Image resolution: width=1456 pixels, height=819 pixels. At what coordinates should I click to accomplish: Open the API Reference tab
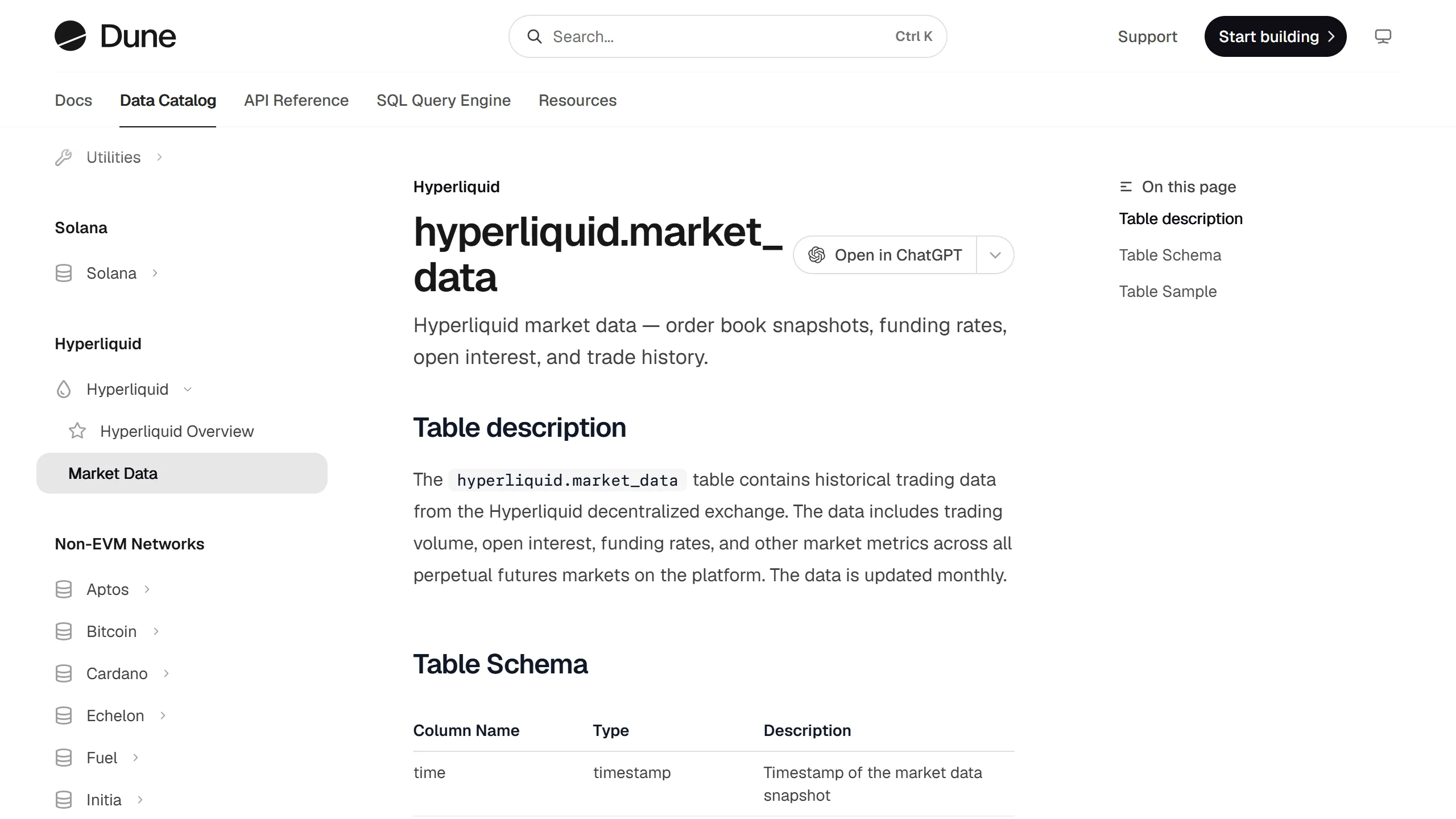(x=296, y=100)
